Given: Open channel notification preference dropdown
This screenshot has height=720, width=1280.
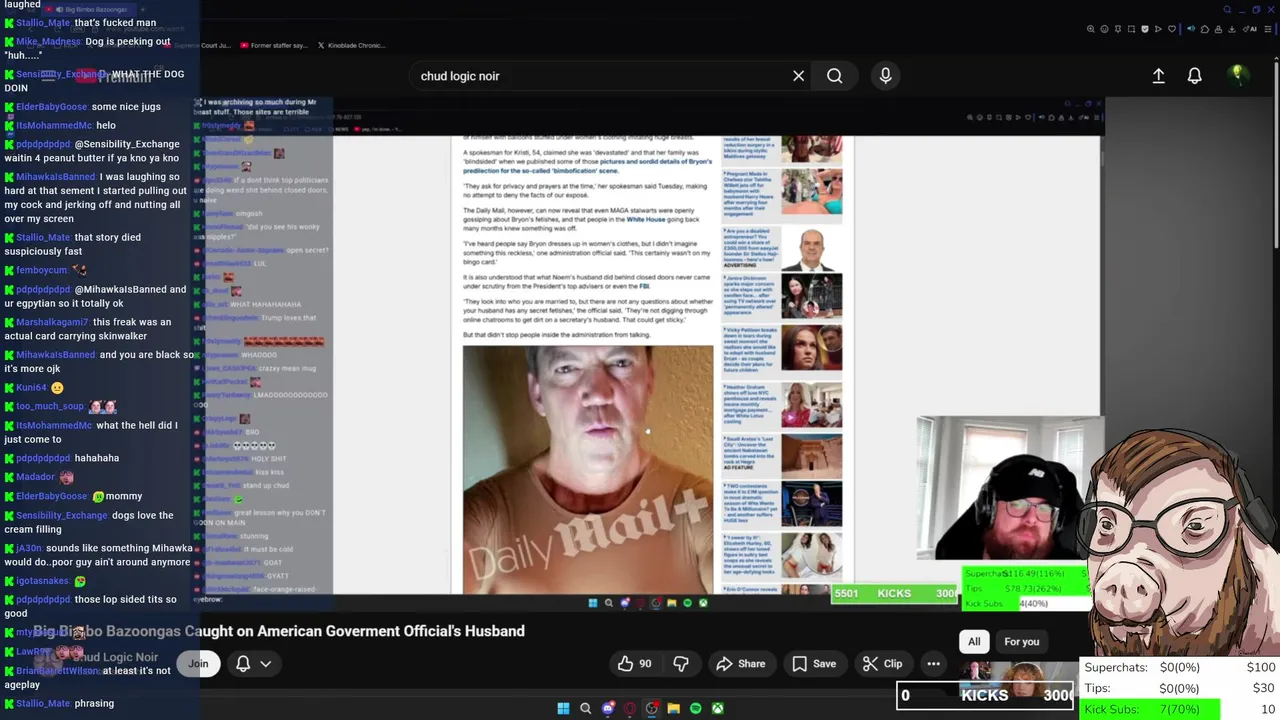Looking at the screenshot, I should tap(252, 663).
